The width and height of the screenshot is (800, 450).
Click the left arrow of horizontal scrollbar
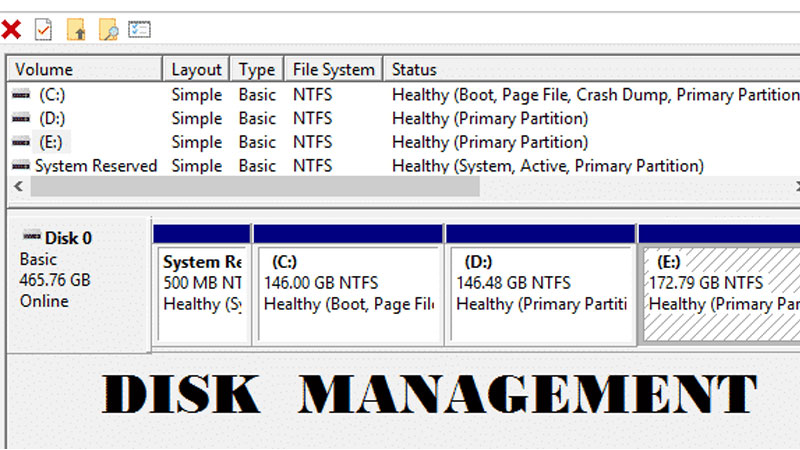tap(17, 187)
